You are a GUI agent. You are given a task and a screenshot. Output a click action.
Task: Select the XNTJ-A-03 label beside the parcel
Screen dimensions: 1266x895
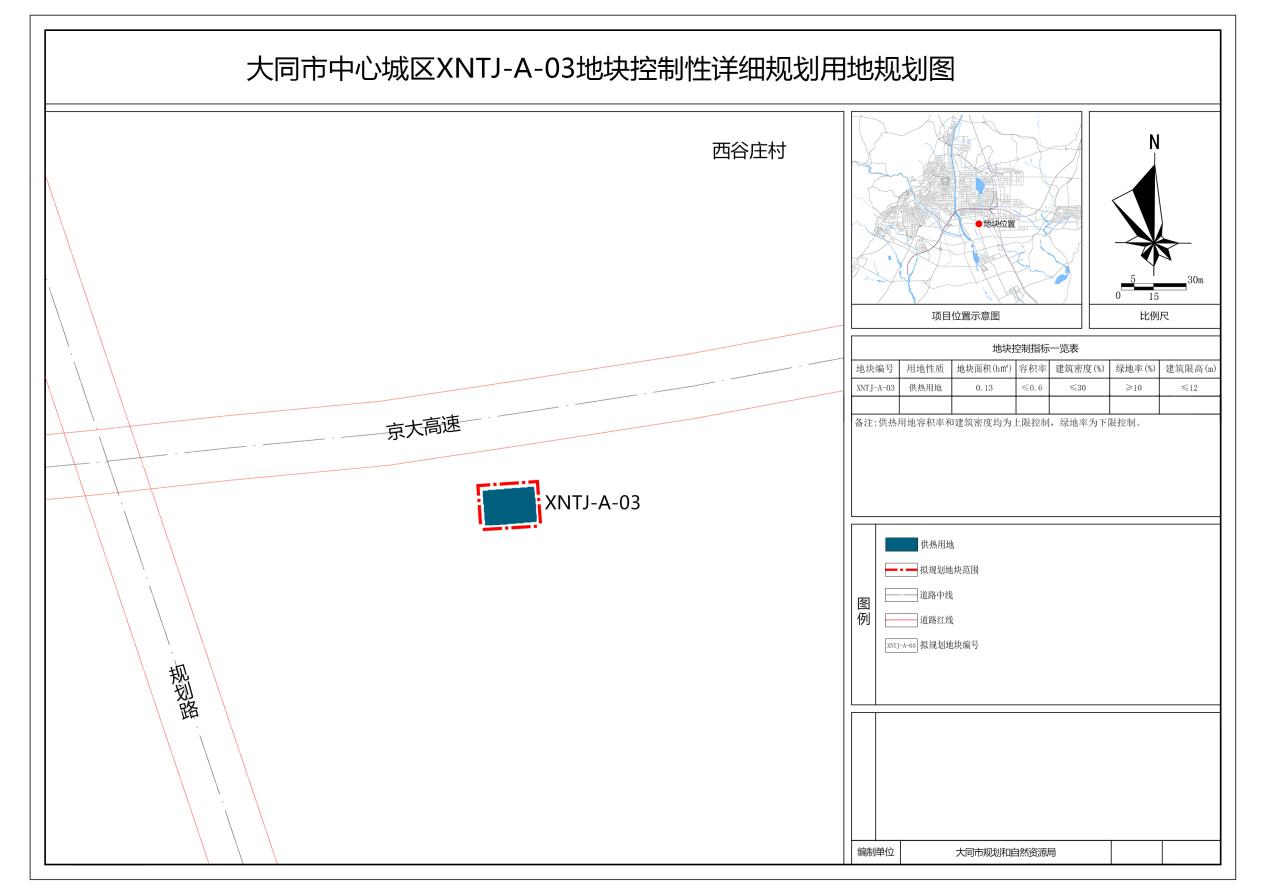coord(592,503)
